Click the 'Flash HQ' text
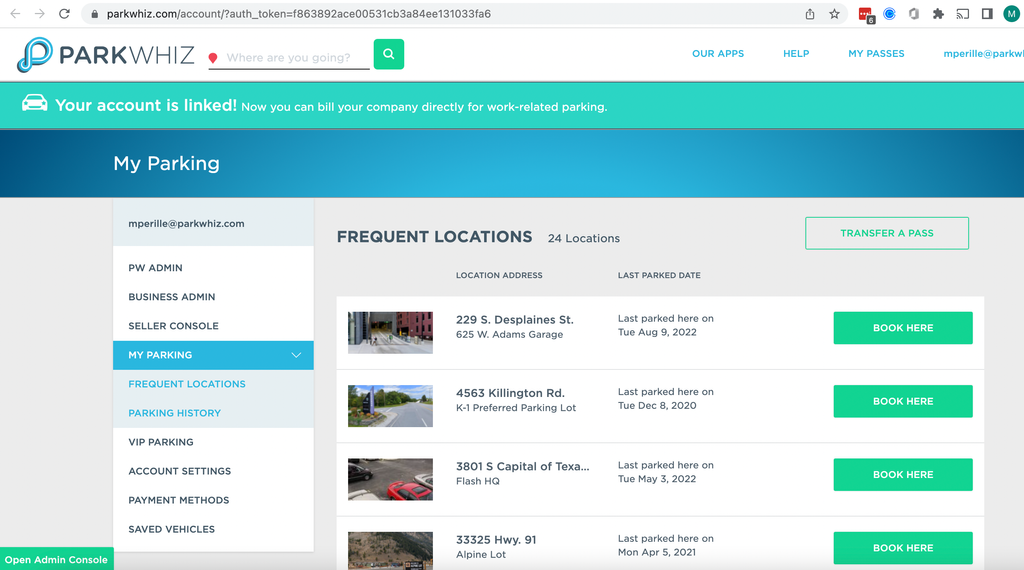Image resolution: width=1024 pixels, height=570 pixels. tap(477, 481)
